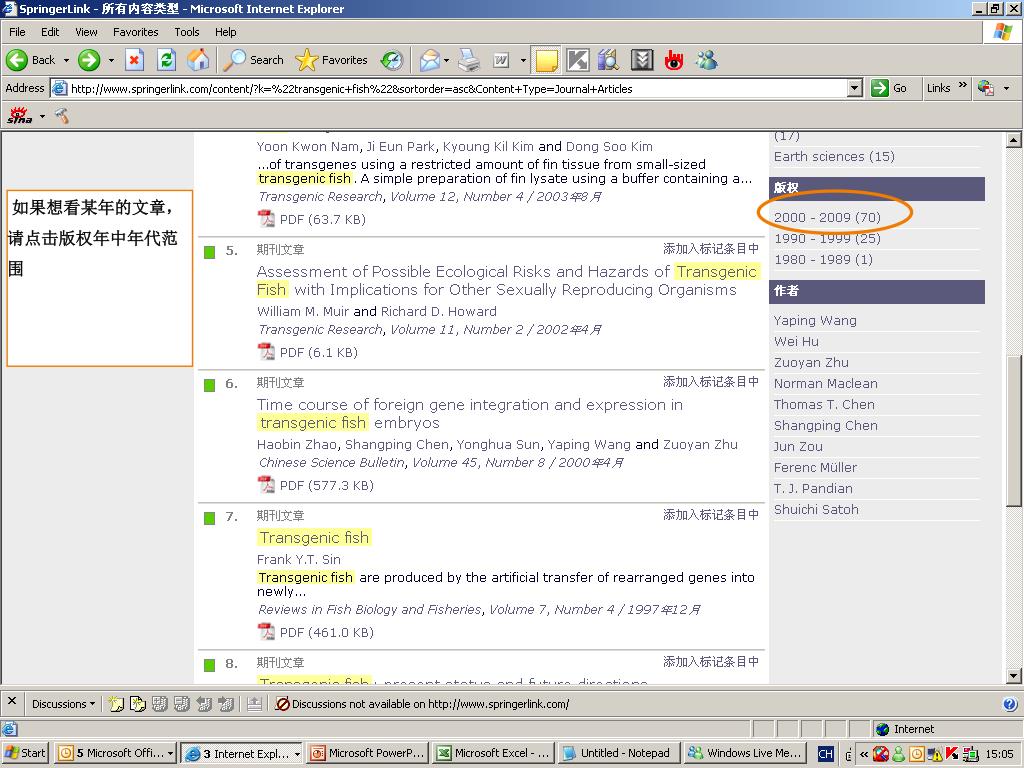Expand the Mail icon dropdown arrow
The image size is (1024, 768).
coord(447,60)
